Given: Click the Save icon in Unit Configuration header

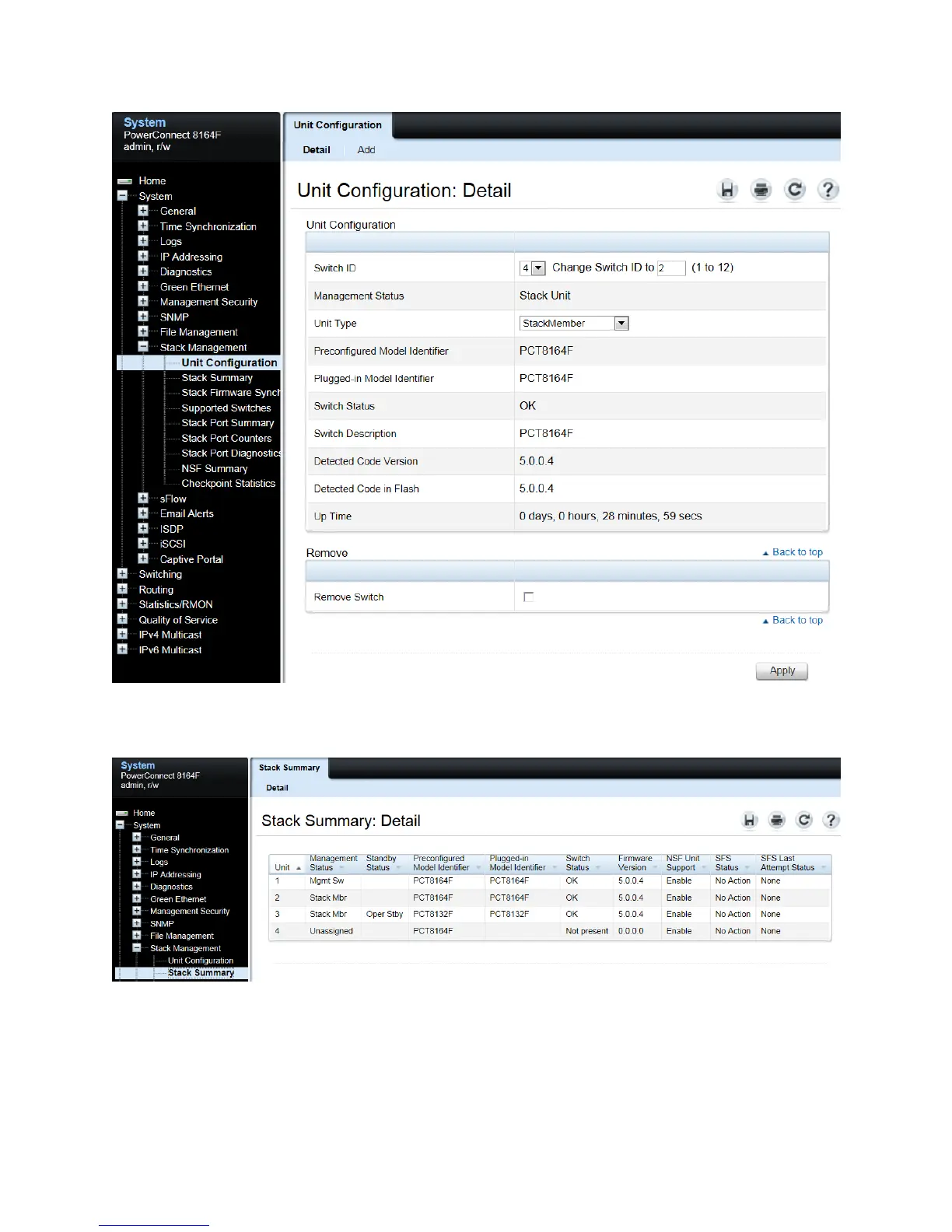Looking at the screenshot, I should 727,190.
